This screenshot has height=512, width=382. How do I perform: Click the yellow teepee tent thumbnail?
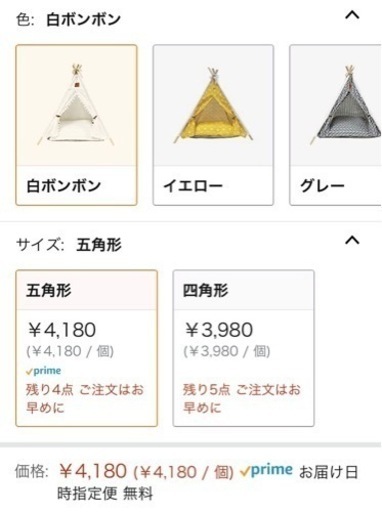pos(213,105)
